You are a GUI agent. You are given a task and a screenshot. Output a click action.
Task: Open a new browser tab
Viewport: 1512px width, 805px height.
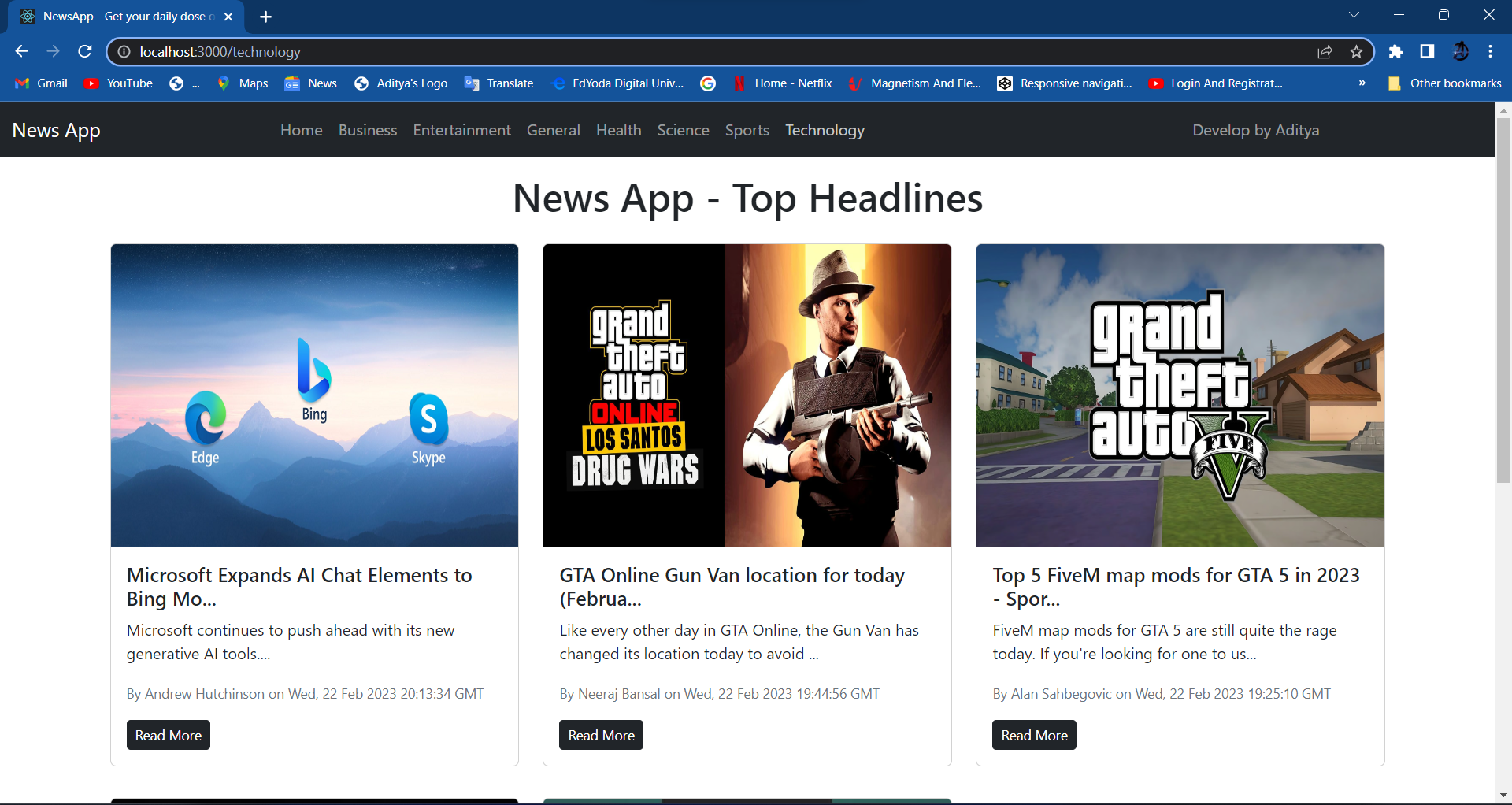[265, 17]
